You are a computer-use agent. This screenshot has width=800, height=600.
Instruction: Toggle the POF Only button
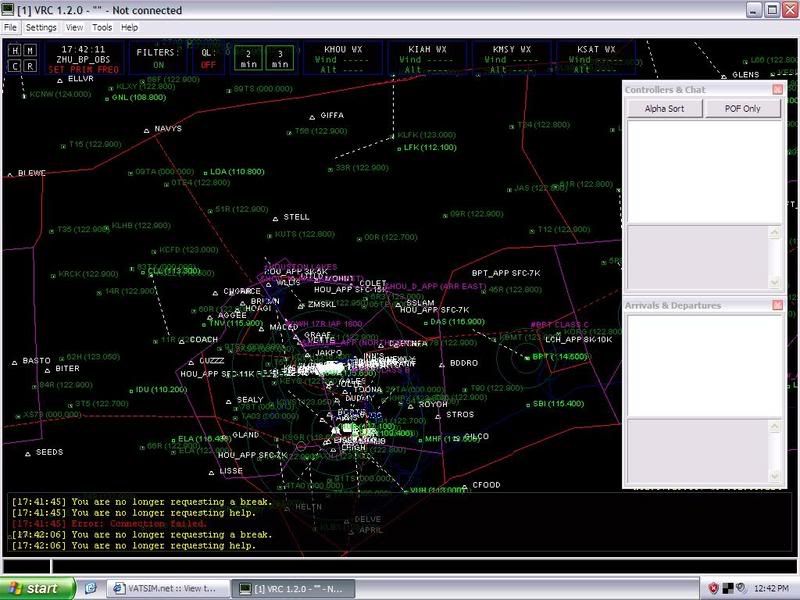point(742,109)
